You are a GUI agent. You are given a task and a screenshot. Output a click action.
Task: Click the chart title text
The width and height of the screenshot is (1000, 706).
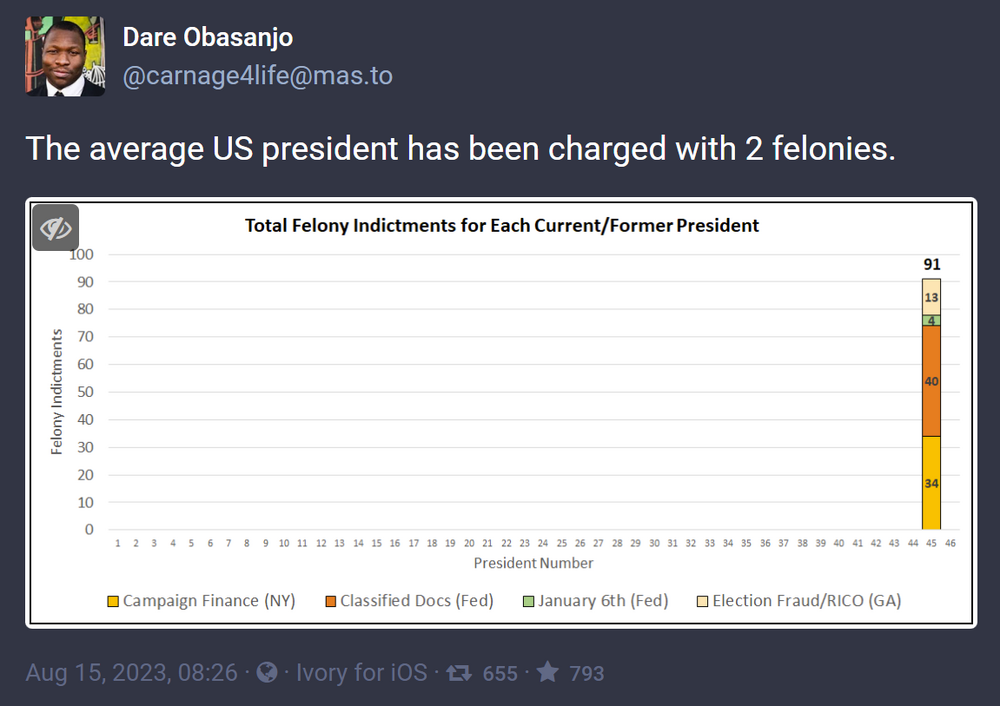click(502, 226)
